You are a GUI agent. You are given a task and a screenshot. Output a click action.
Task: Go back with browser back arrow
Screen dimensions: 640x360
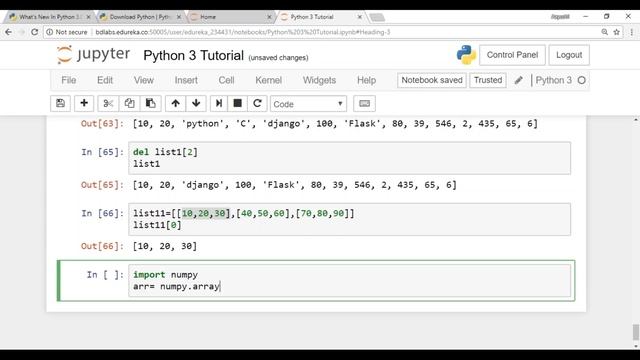[9, 32]
